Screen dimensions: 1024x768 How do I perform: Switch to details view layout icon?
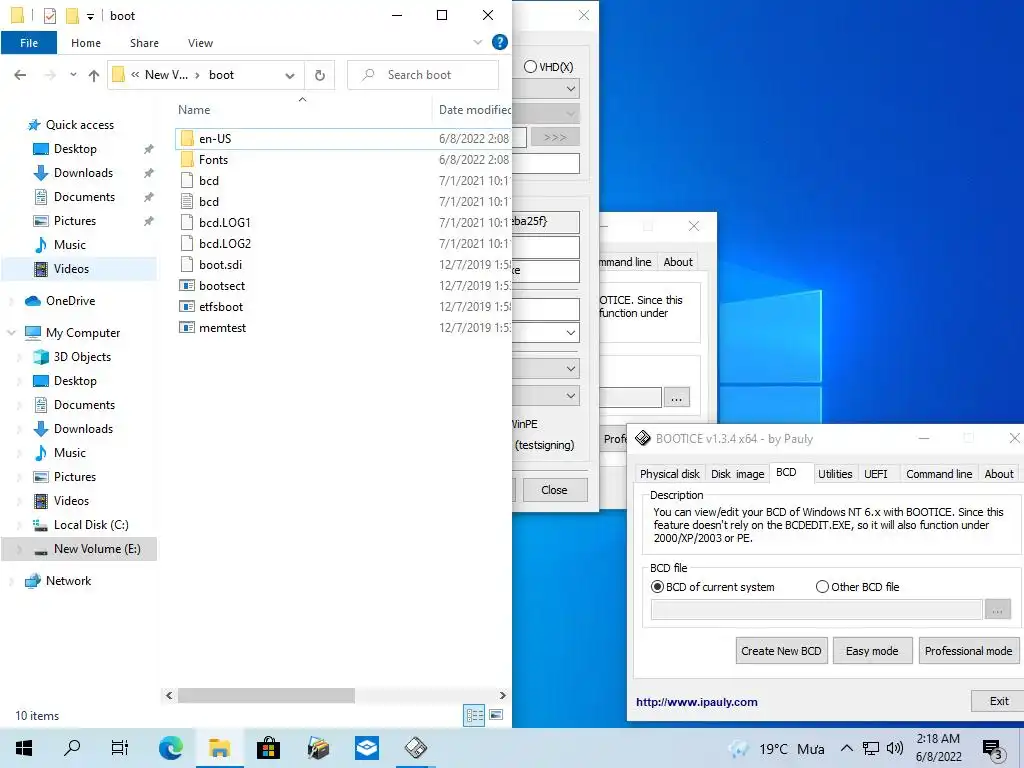474,715
